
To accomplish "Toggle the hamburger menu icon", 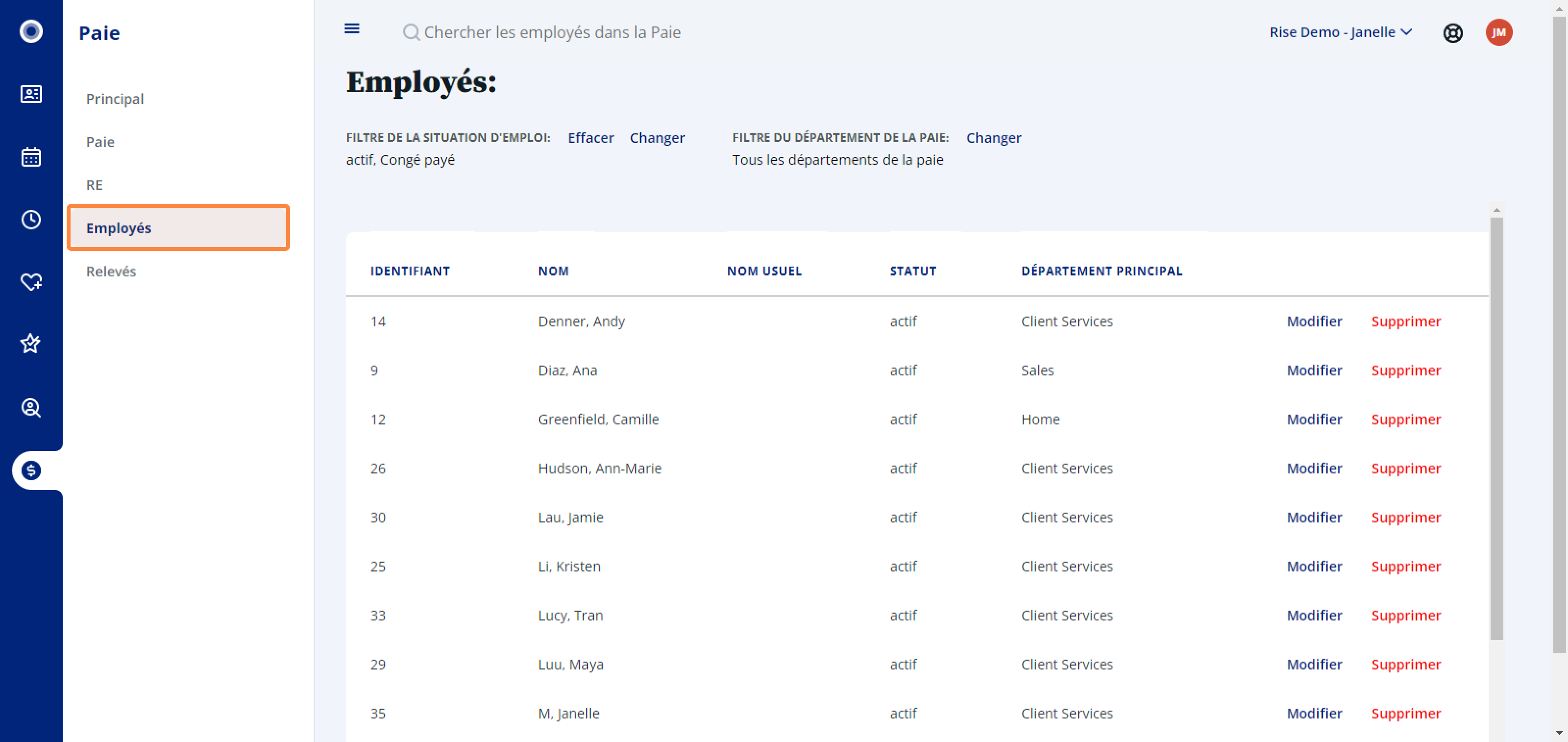I will pyautogui.click(x=352, y=28).
